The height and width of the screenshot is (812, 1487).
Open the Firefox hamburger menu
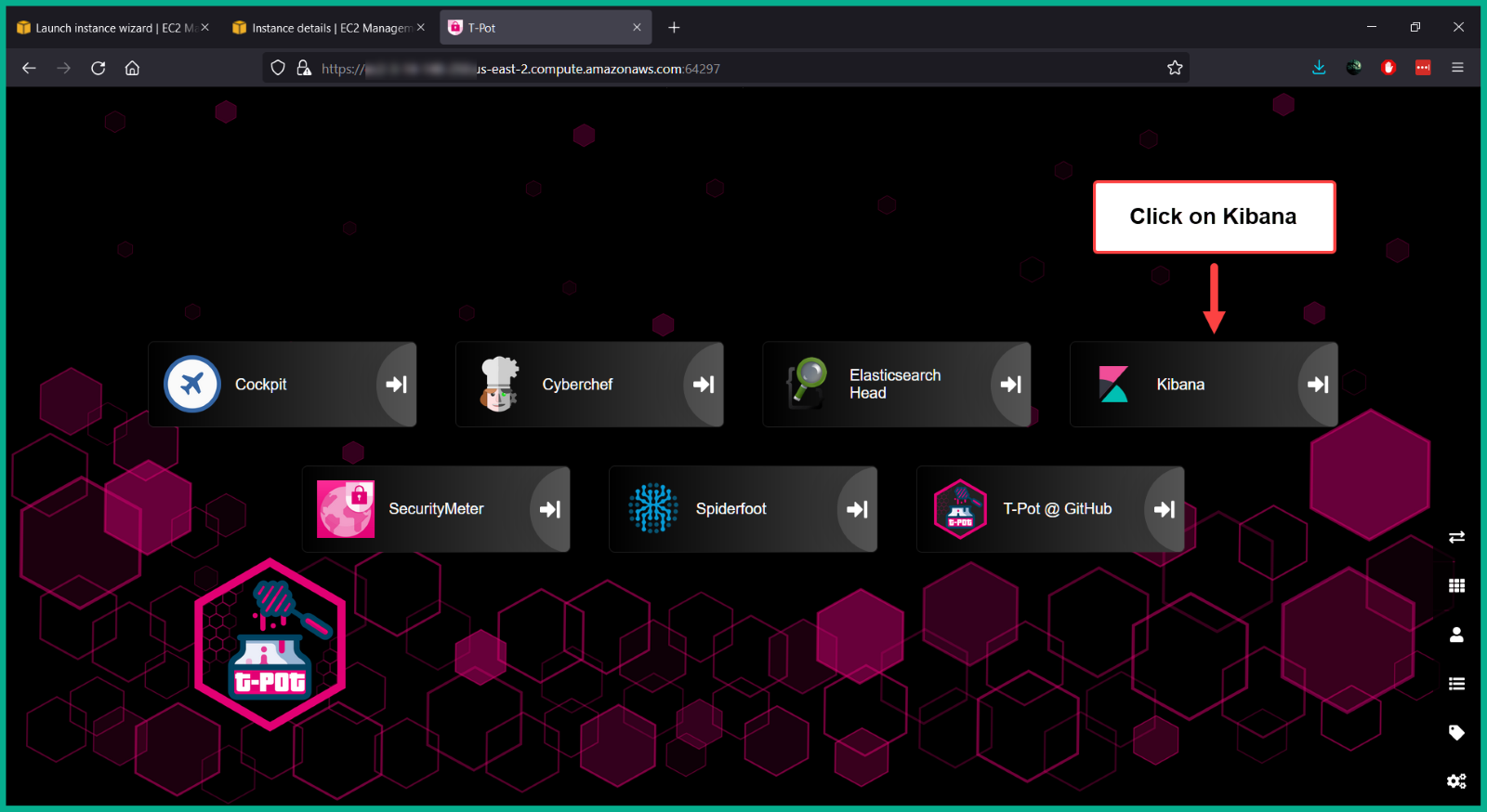pos(1457,68)
